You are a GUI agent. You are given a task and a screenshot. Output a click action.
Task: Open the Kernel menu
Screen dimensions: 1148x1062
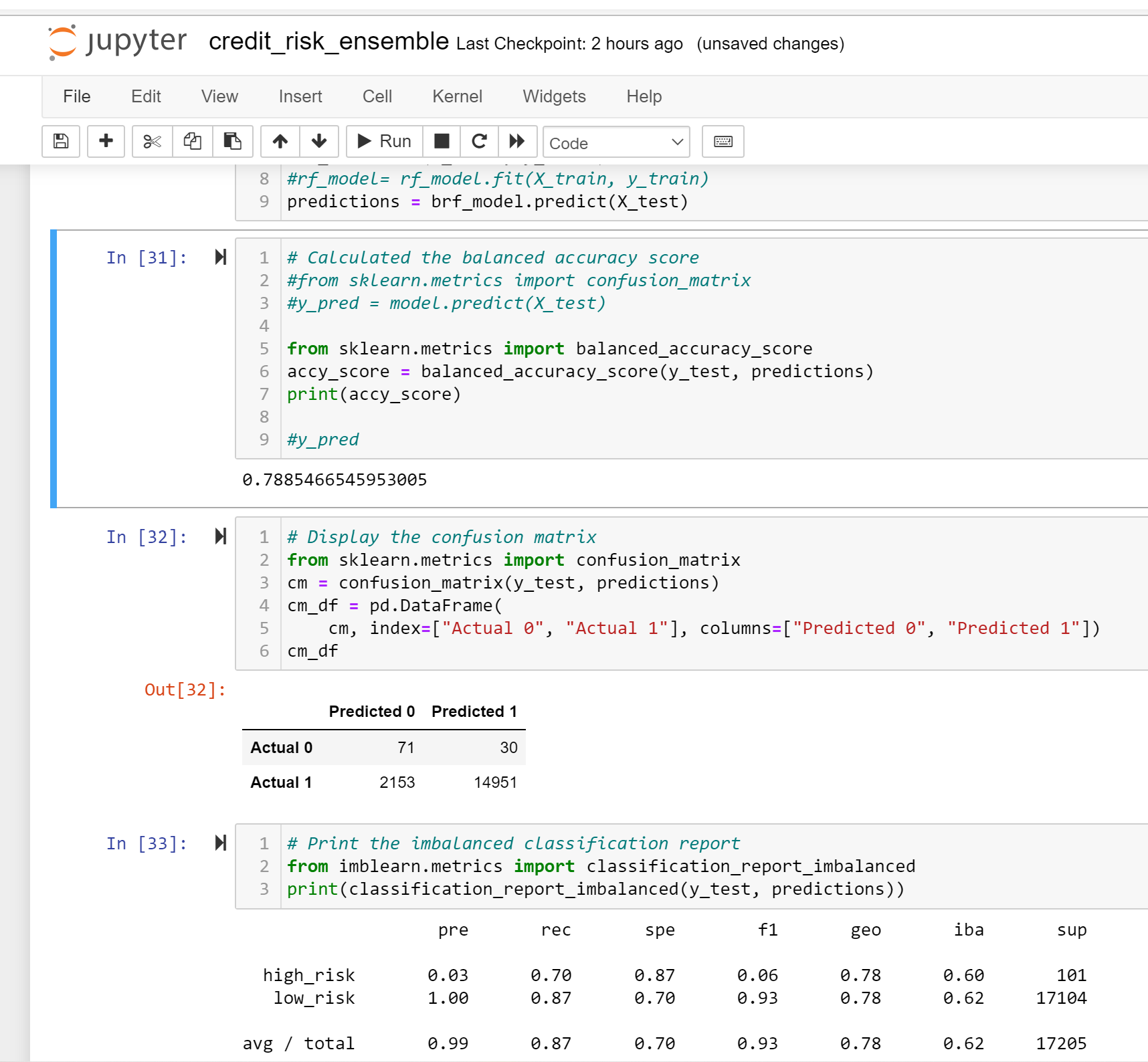[457, 96]
